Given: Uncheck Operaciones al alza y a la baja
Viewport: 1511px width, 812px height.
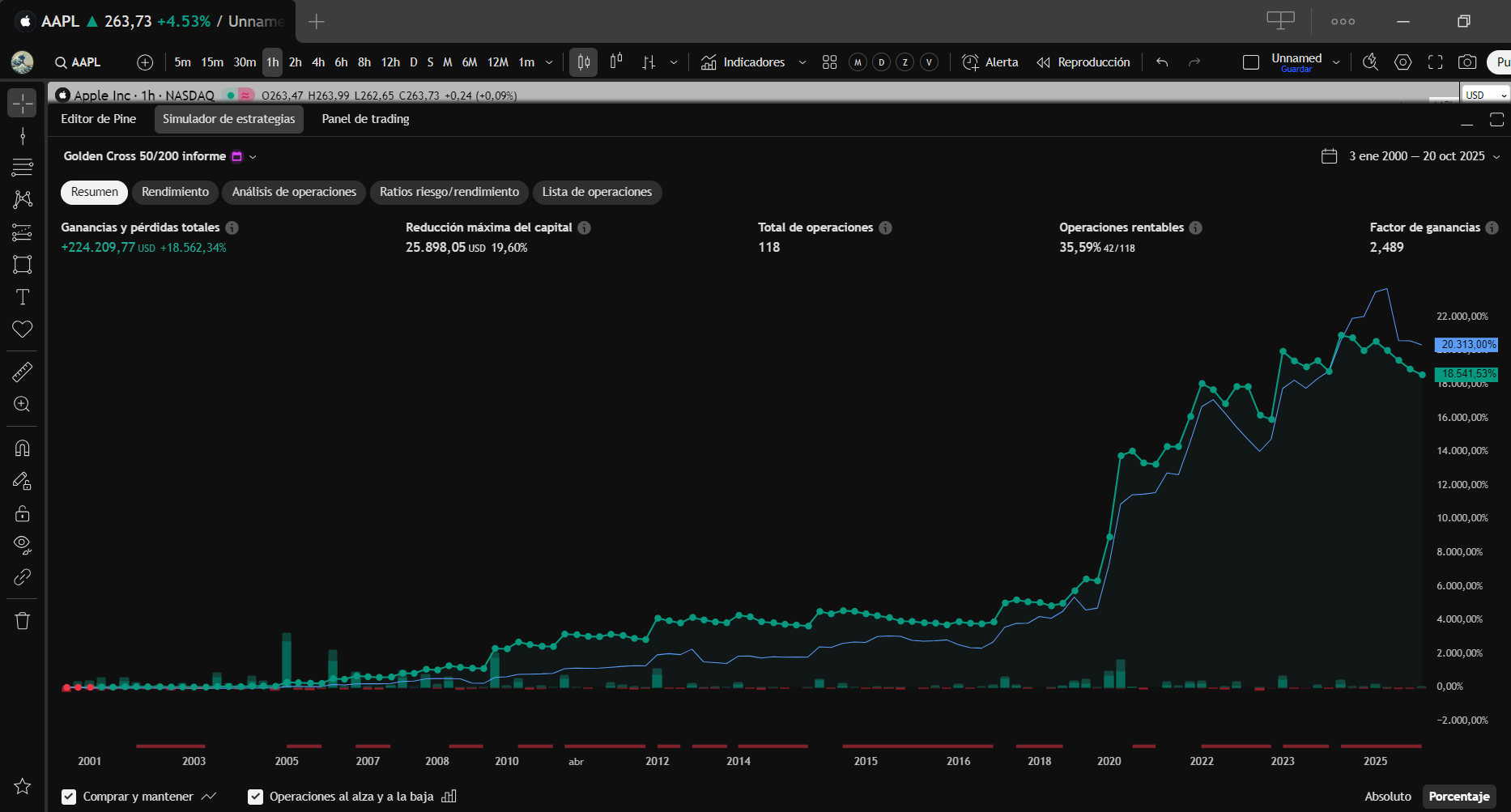Looking at the screenshot, I should click(x=255, y=797).
